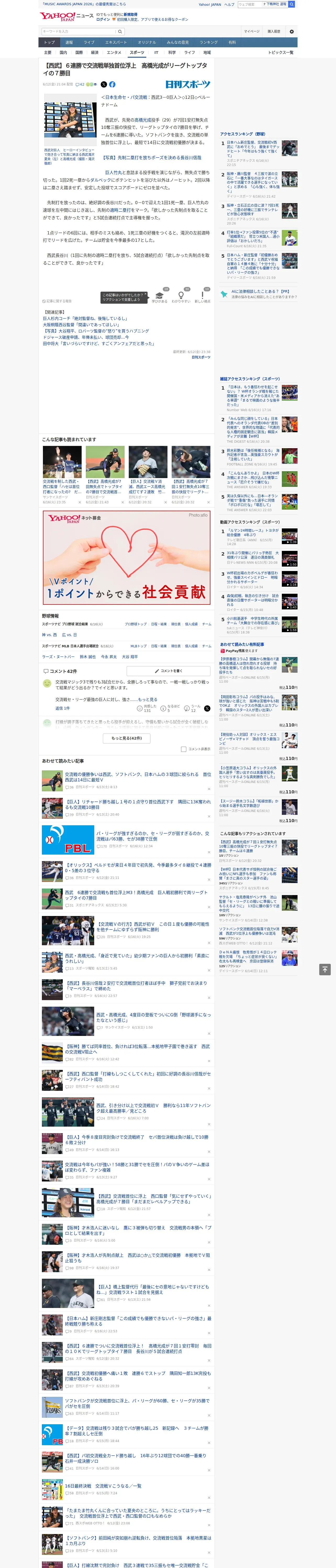Select the ランキング navigation tab
Viewport: 336px width, 1568px height.
[x=209, y=43]
